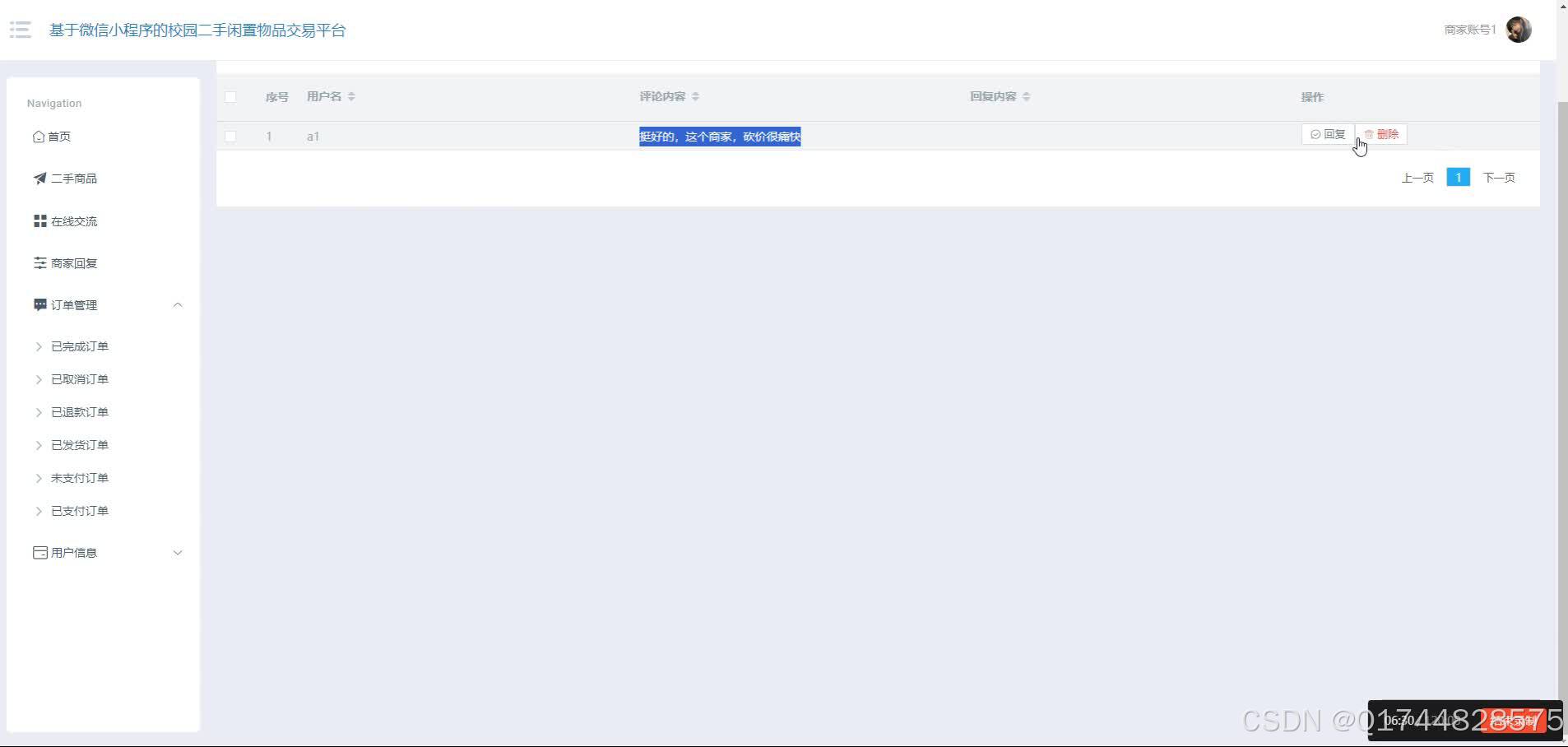Go to 二手商品 menu item
Image resolution: width=1568 pixels, height=747 pixels.
coord(74,179)
